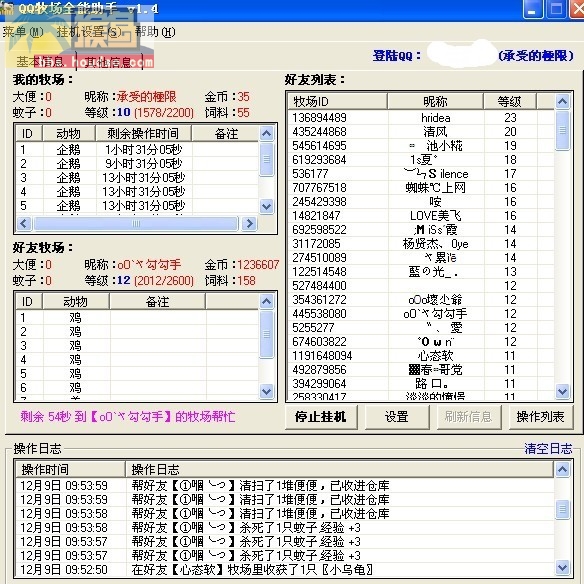
Task: Select friend row 619293684
Action: (x=421, y=160)
